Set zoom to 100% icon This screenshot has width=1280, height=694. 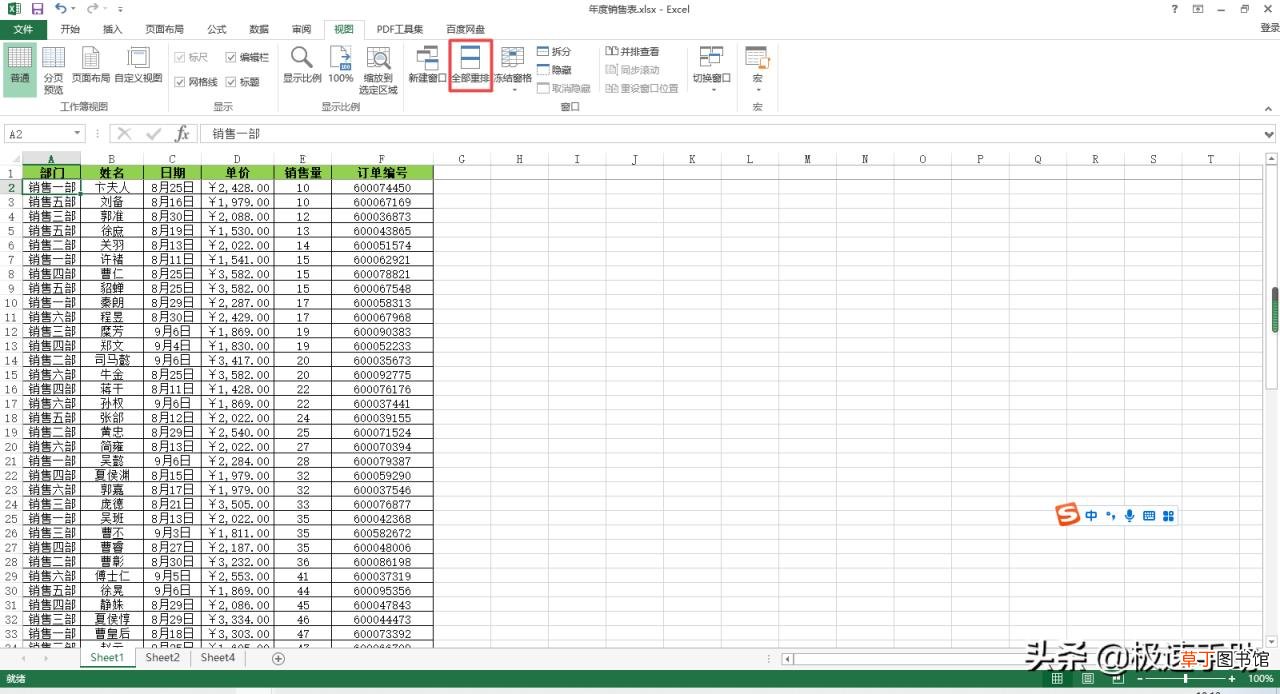pyautogui.click(x=341, y=65)
